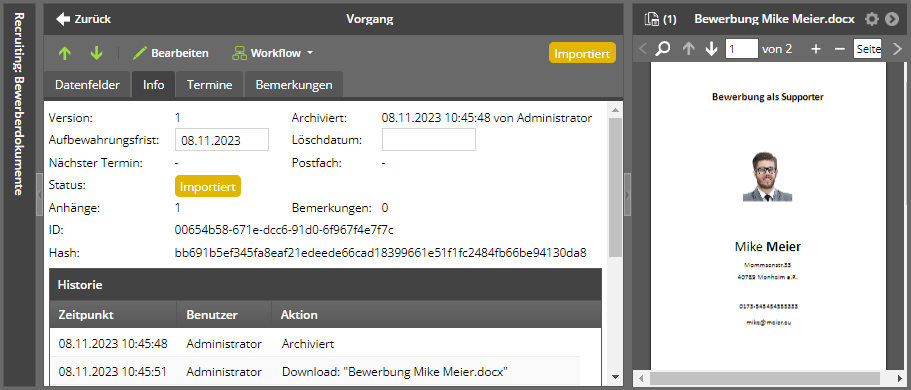This screenshot has width=911, height=390.
Task: Open the Seite zoom mode dropdown
Action: pyautogui.click(x=867, y=49)
